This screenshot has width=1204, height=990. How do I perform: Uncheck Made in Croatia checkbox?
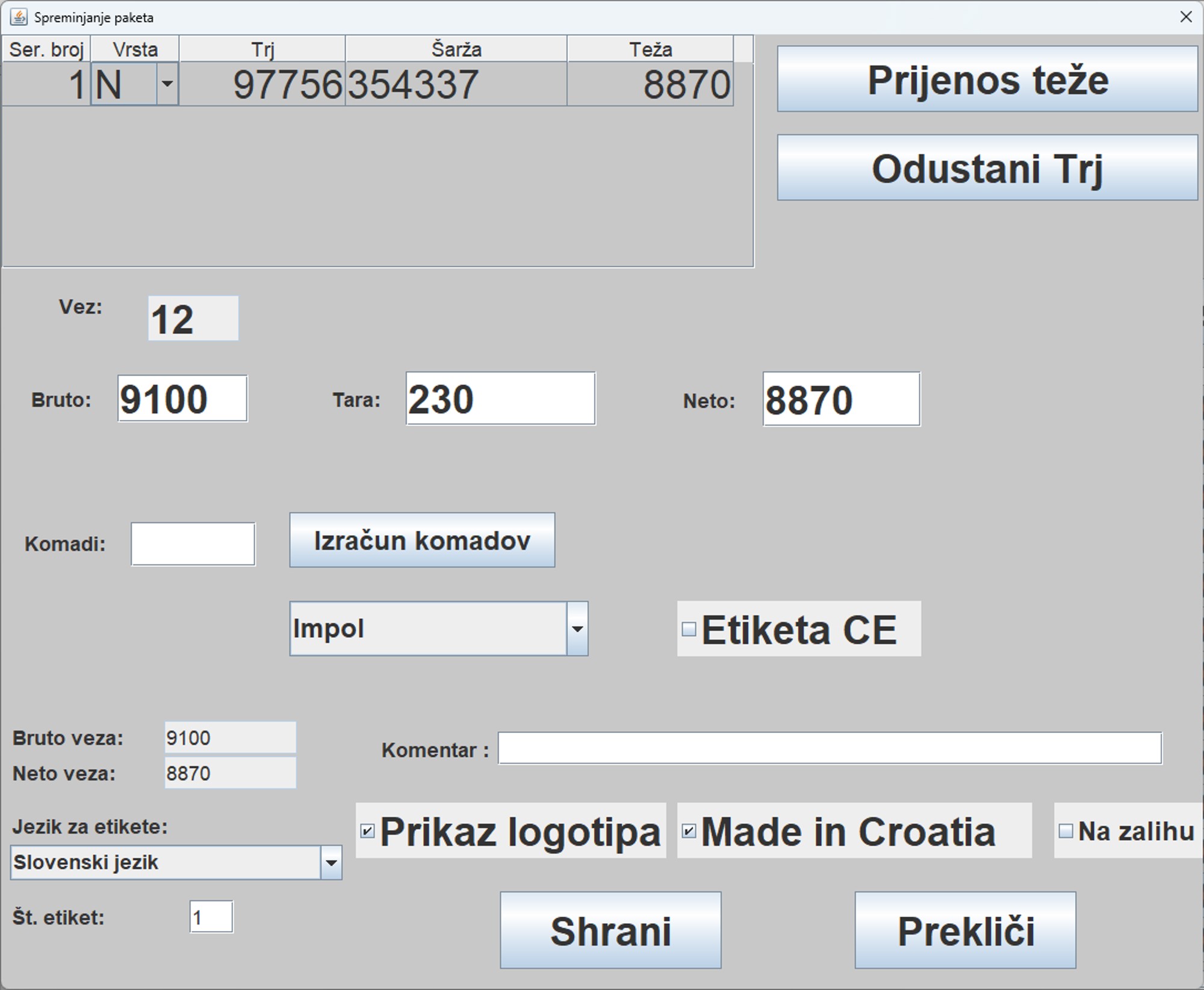coord(689,831)
